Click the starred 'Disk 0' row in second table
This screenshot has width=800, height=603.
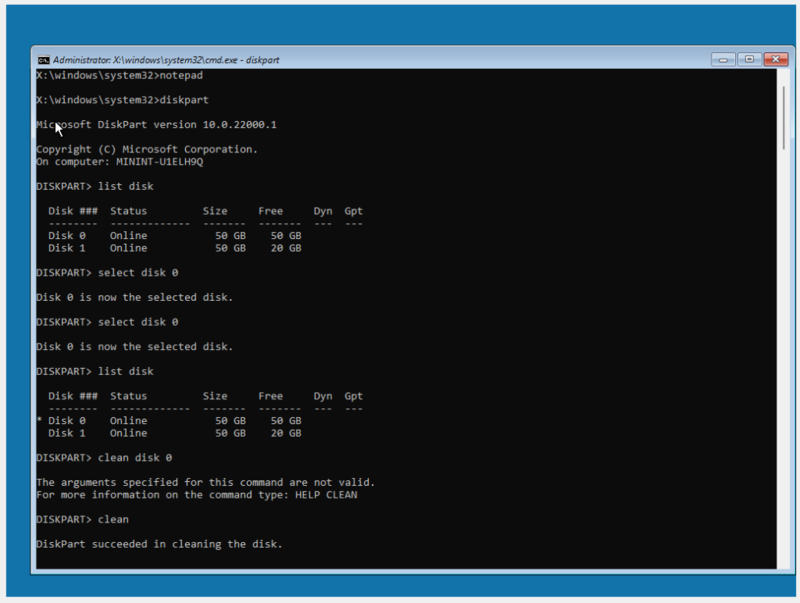(x=169, y=421)
